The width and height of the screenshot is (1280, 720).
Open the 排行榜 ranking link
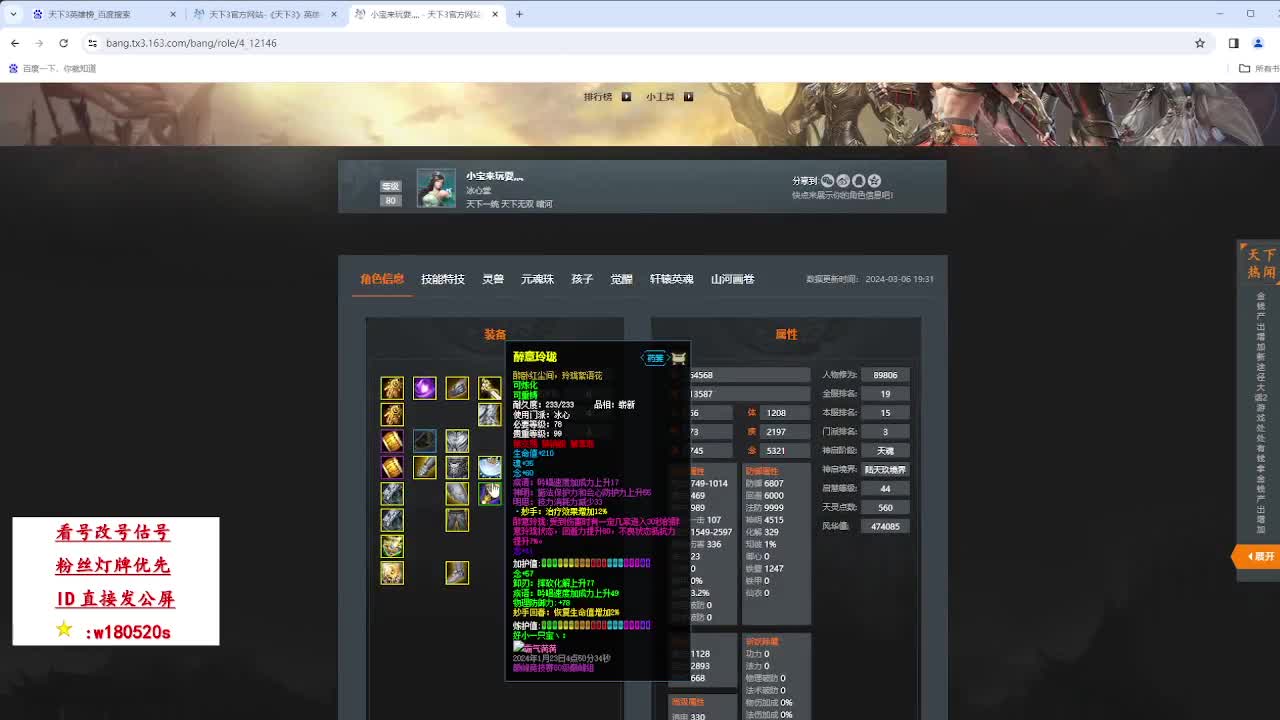[598, 97]
